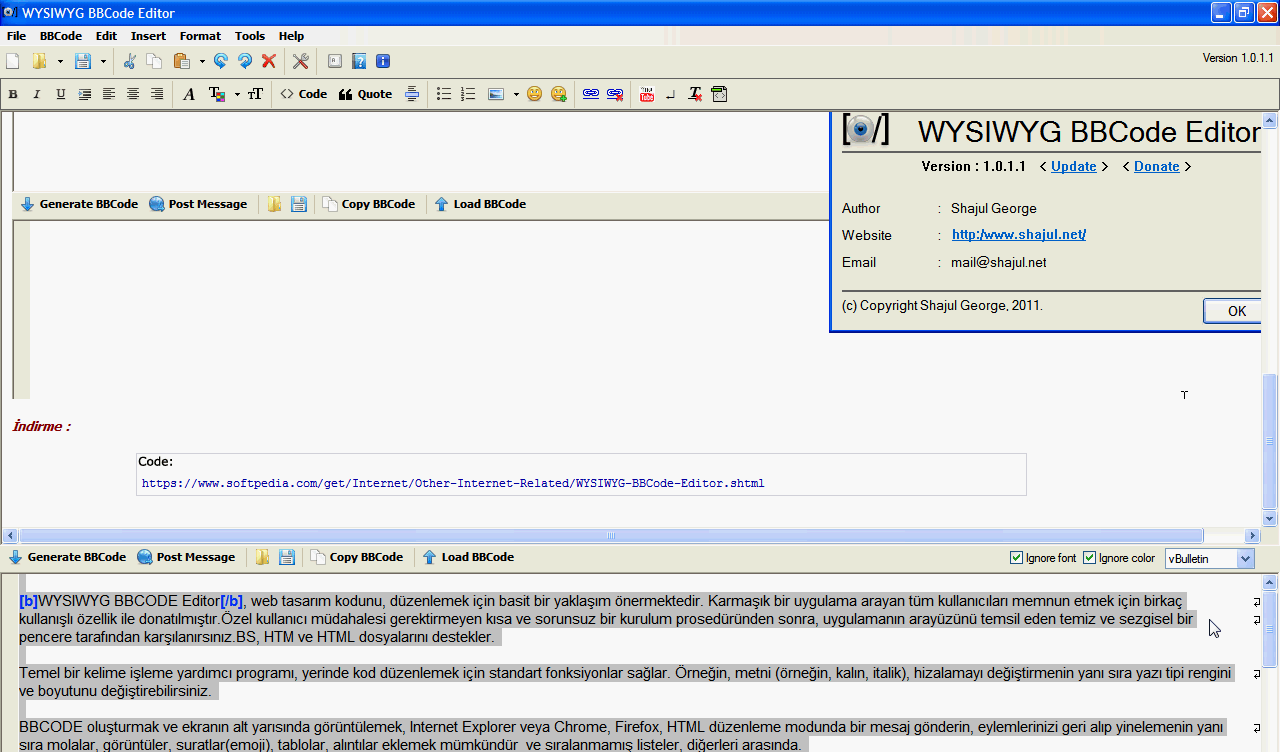Click the add custom smiley icon
Viewport: 1280px width, 752px height.
(x=559, y=95)
